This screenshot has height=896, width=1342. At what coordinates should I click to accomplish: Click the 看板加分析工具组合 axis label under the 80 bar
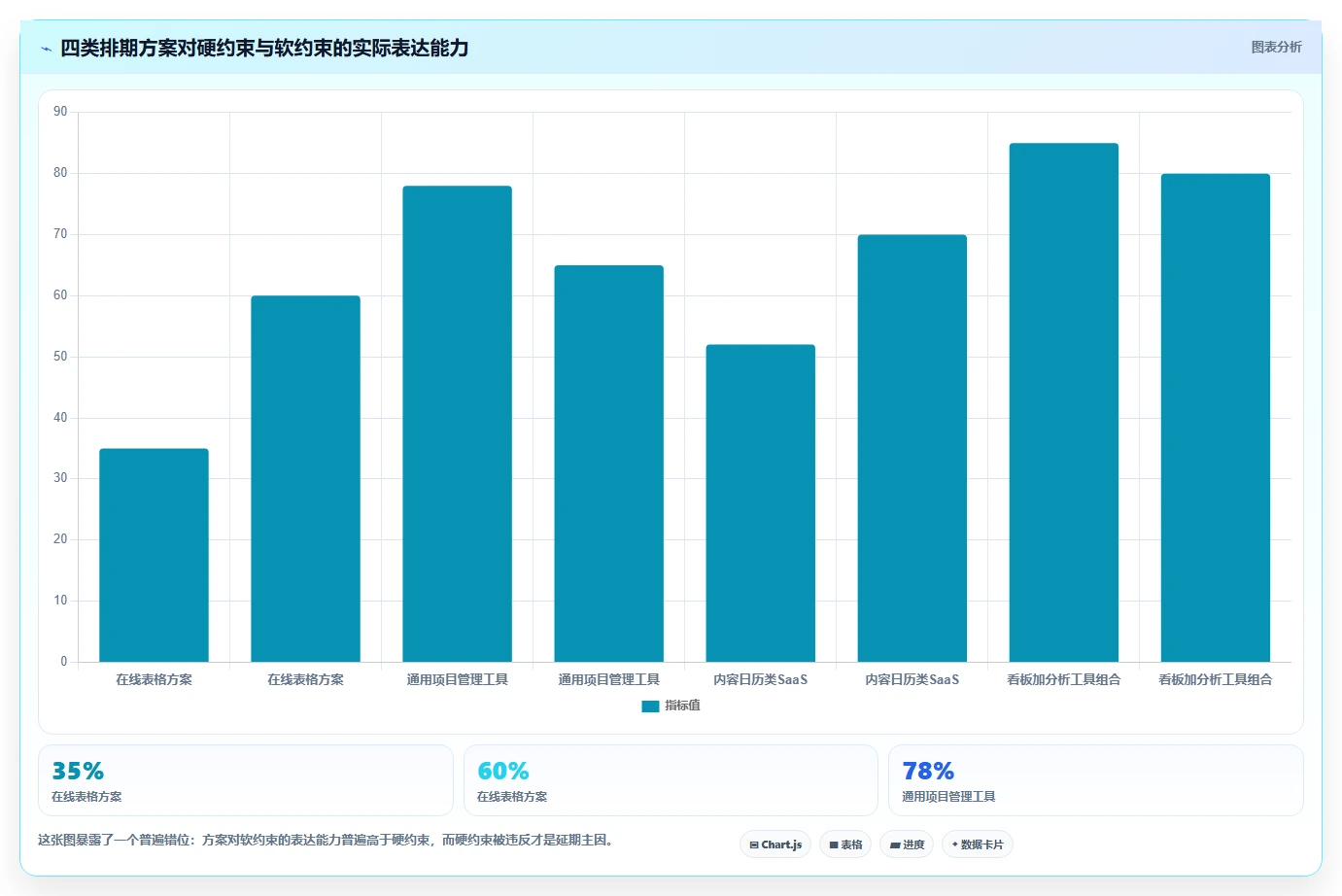click(1215, 679)
